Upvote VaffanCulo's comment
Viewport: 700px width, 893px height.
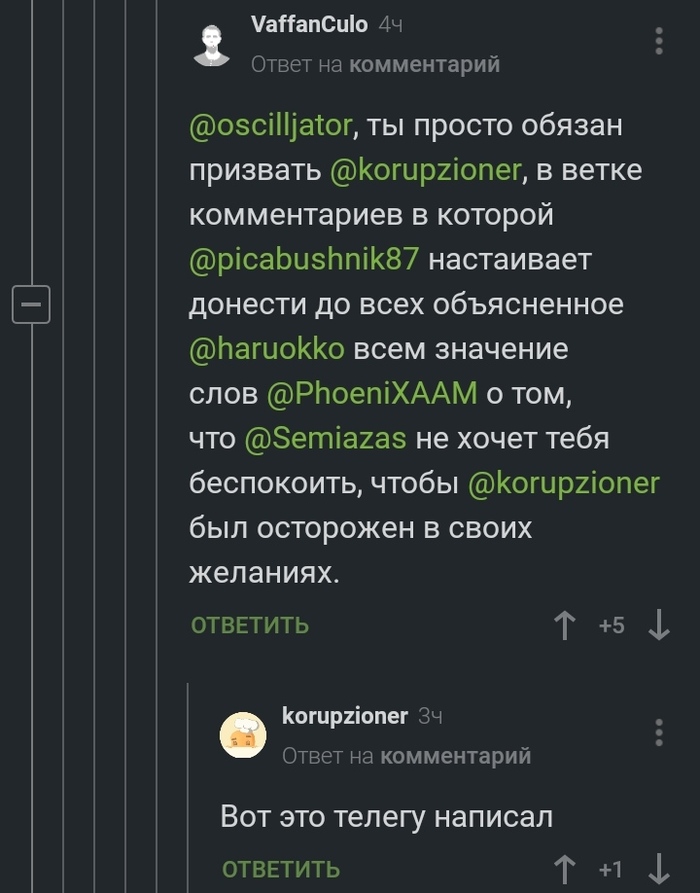(x=565, y=626)
